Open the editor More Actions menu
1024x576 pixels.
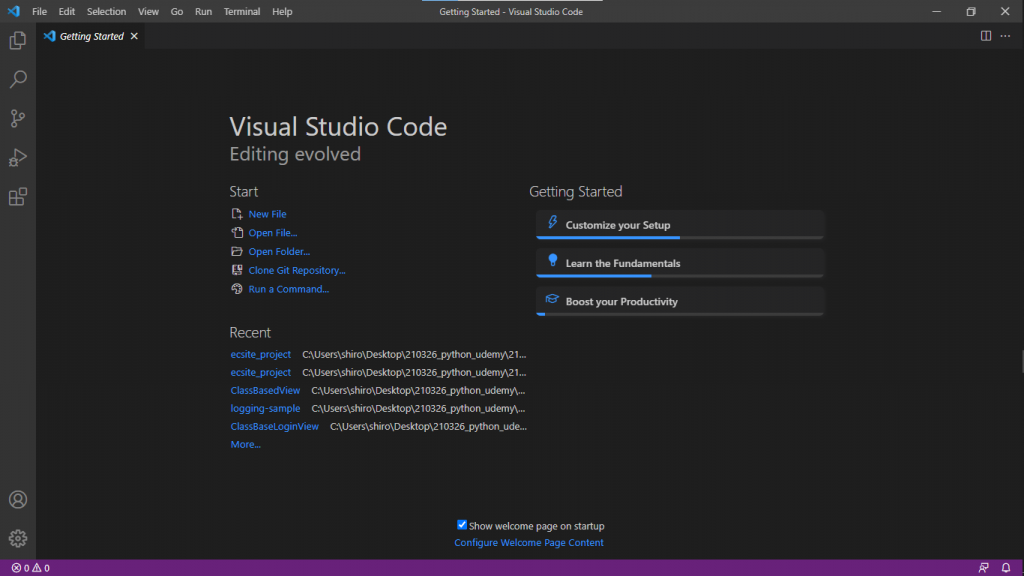(x=1006, y=35)
